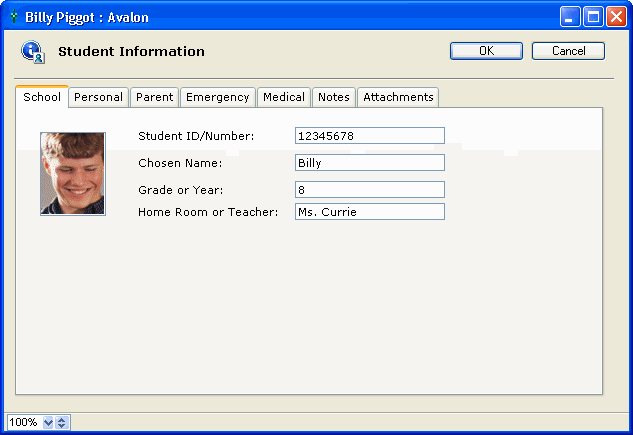
Task: Click the student photo thumbnail
Action: 73,174
